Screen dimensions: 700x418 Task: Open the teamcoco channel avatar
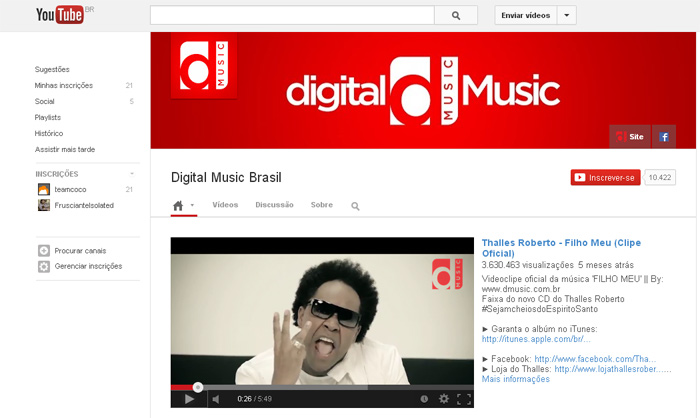(x=44, y=189)
